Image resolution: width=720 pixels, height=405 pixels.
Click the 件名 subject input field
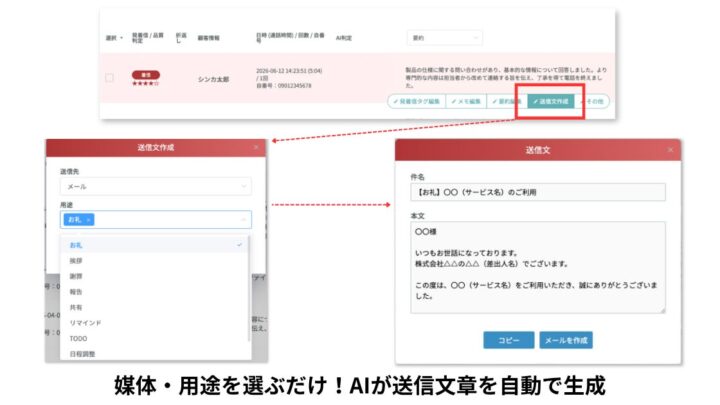(538, 192)
